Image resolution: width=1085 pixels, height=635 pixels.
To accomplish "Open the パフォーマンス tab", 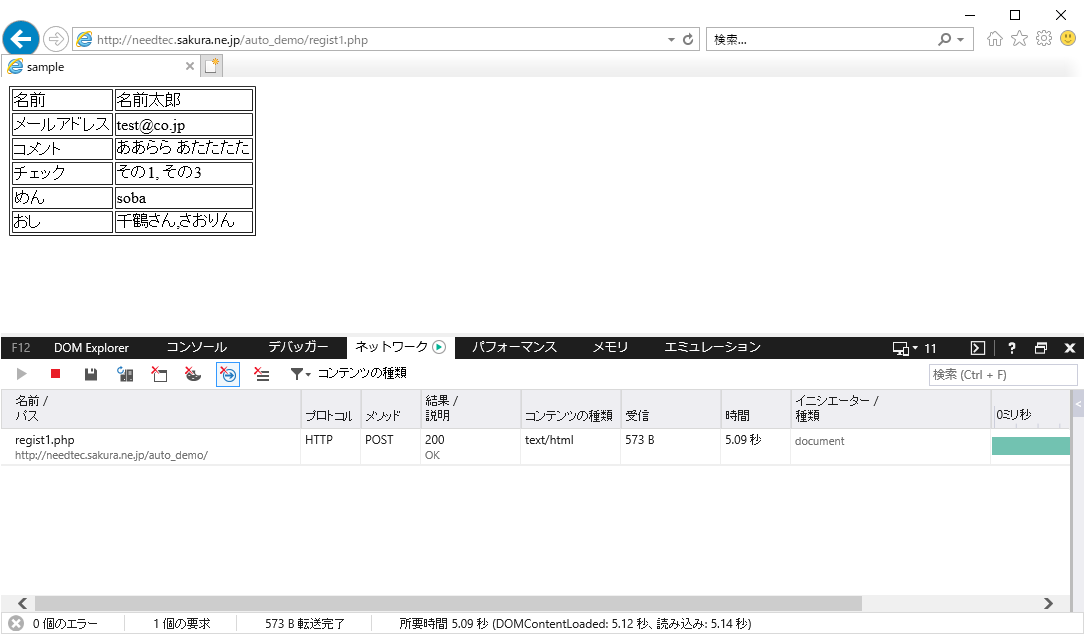I will (x=514, y=347).
